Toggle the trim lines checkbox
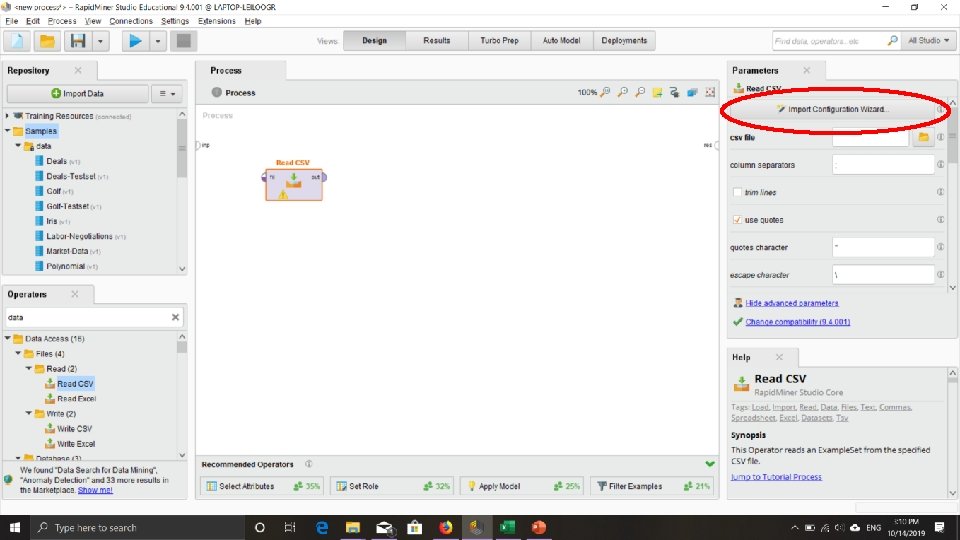960x540 pixels. click(x=737, y=192)
